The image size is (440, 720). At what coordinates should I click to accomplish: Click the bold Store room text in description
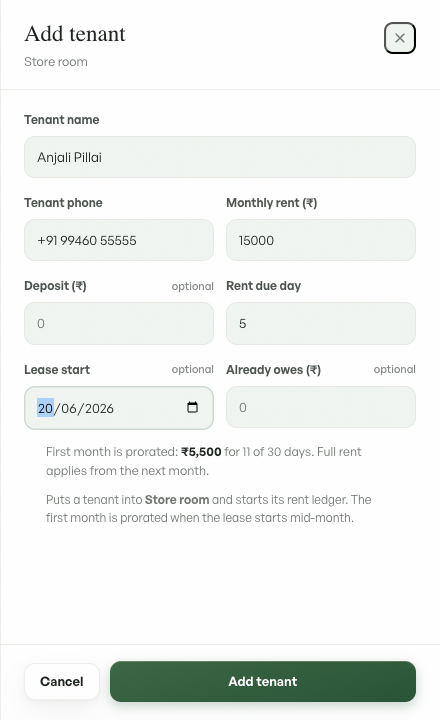point(177,500)
